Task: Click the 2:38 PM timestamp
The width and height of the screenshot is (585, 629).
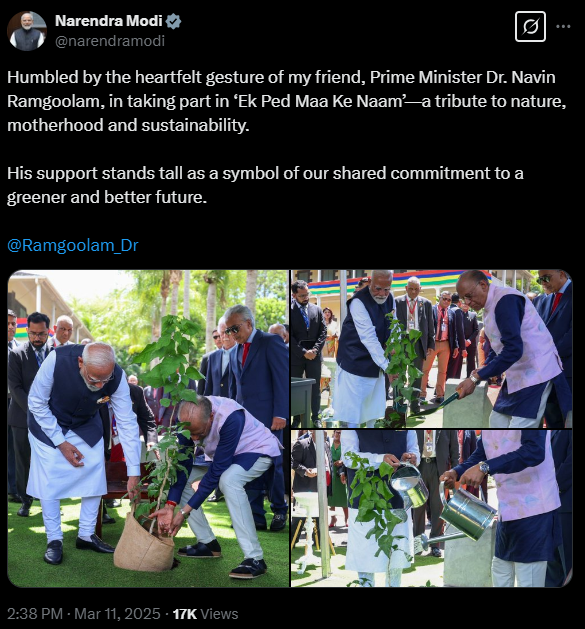Action: [35, 614]
